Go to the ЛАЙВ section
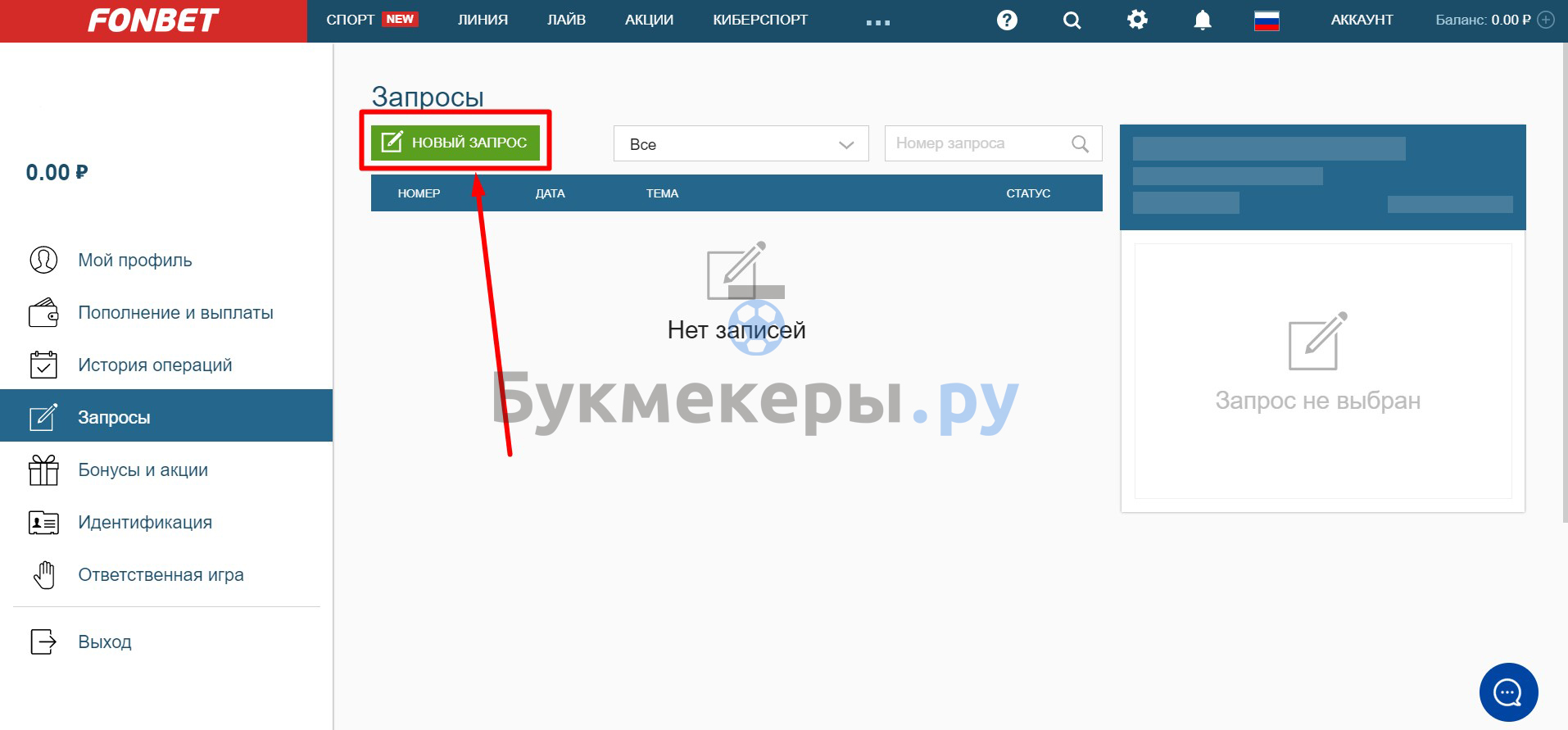Screen dimensions: 1568x730 (x=566, y=20)
